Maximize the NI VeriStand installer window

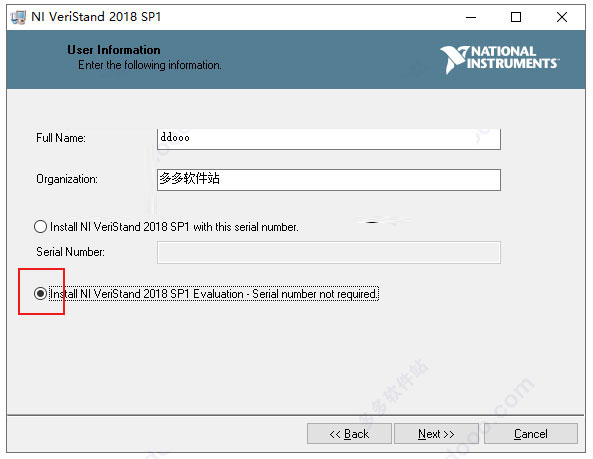516,17
